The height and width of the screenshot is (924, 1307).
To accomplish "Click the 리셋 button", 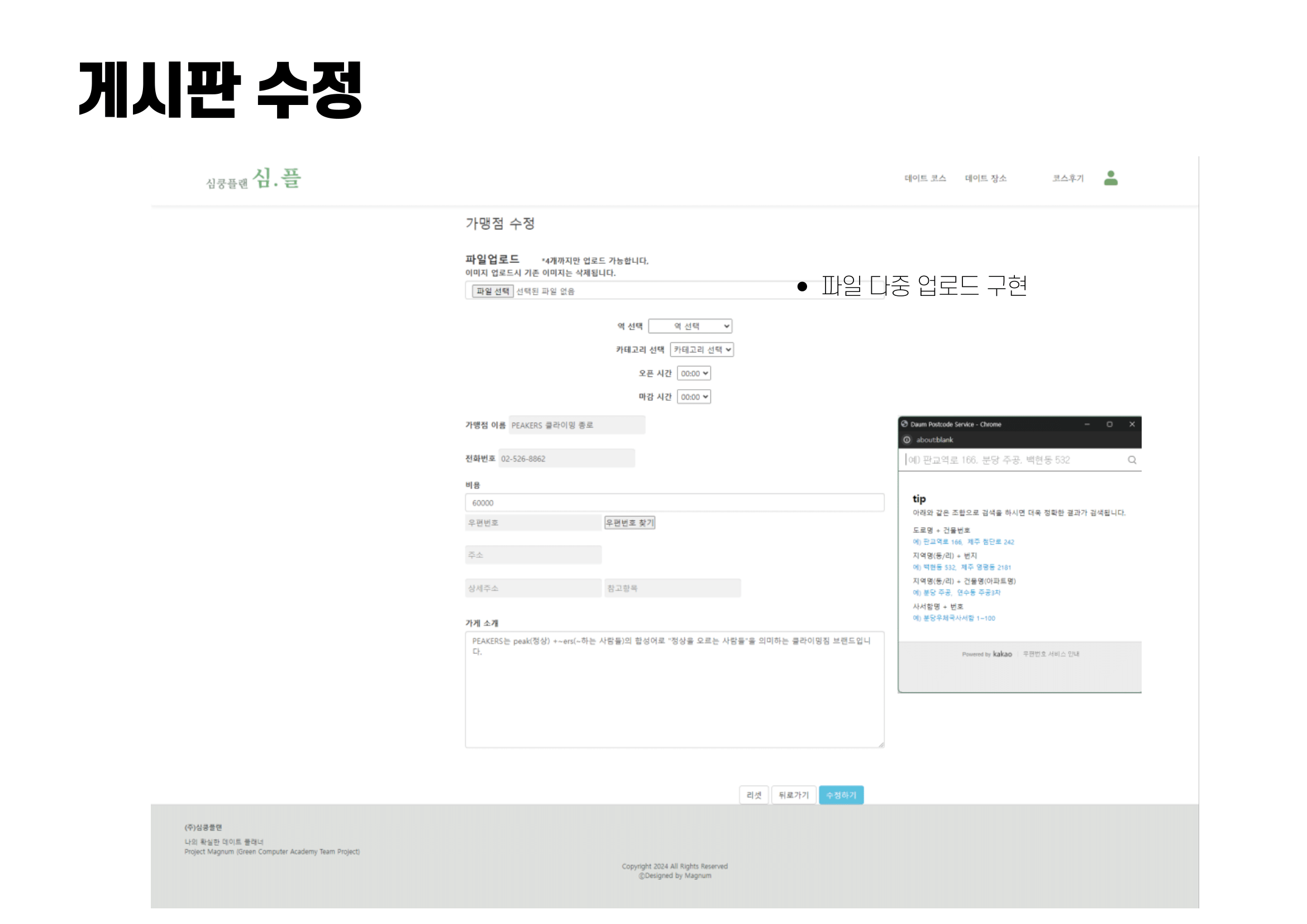I will click(753, 796).
